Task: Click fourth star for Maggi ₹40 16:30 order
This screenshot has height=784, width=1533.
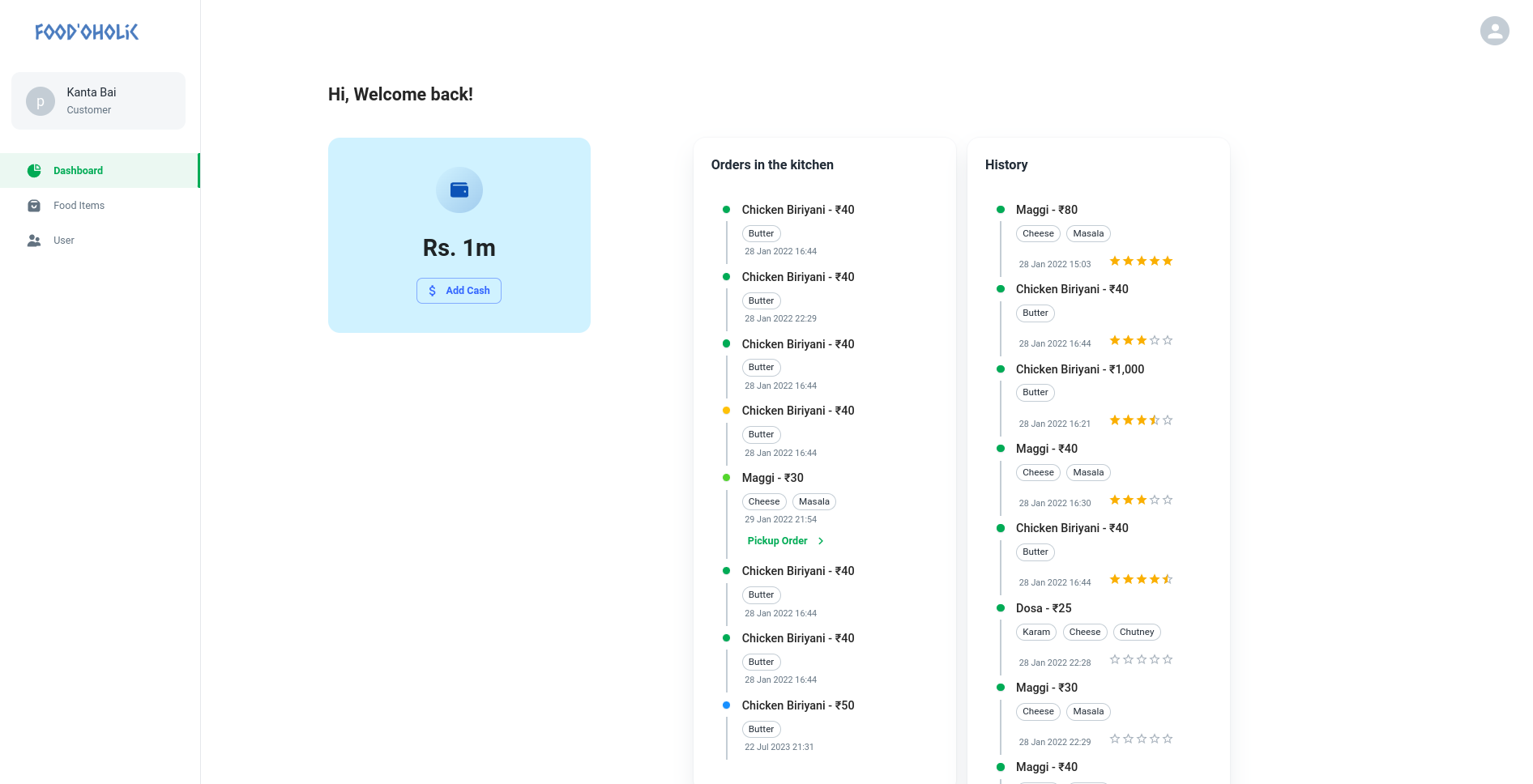Action: tap(1155, 500)
